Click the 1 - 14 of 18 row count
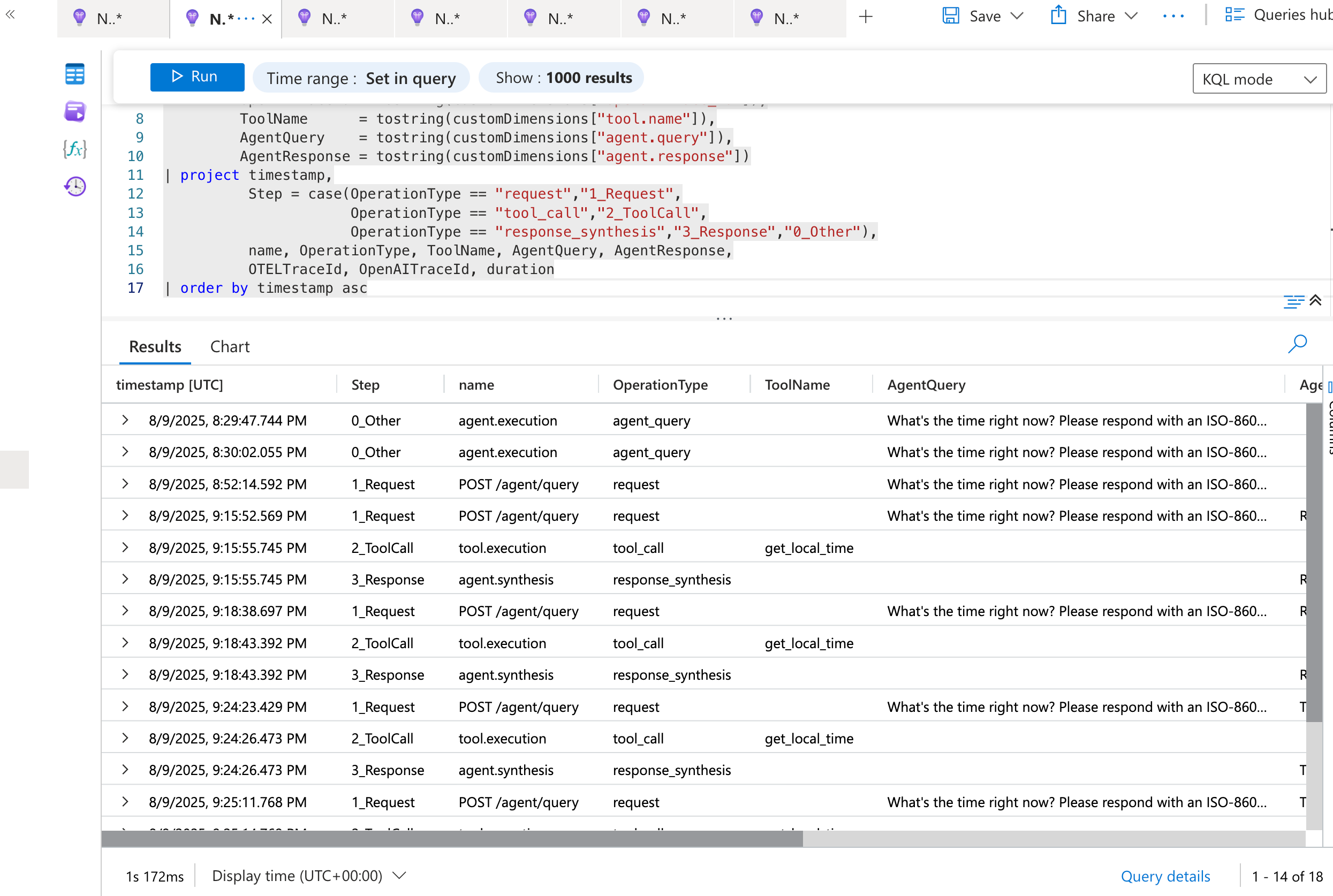The height and width of the screenshot is (896, 1333). [x=1287, y=877]
